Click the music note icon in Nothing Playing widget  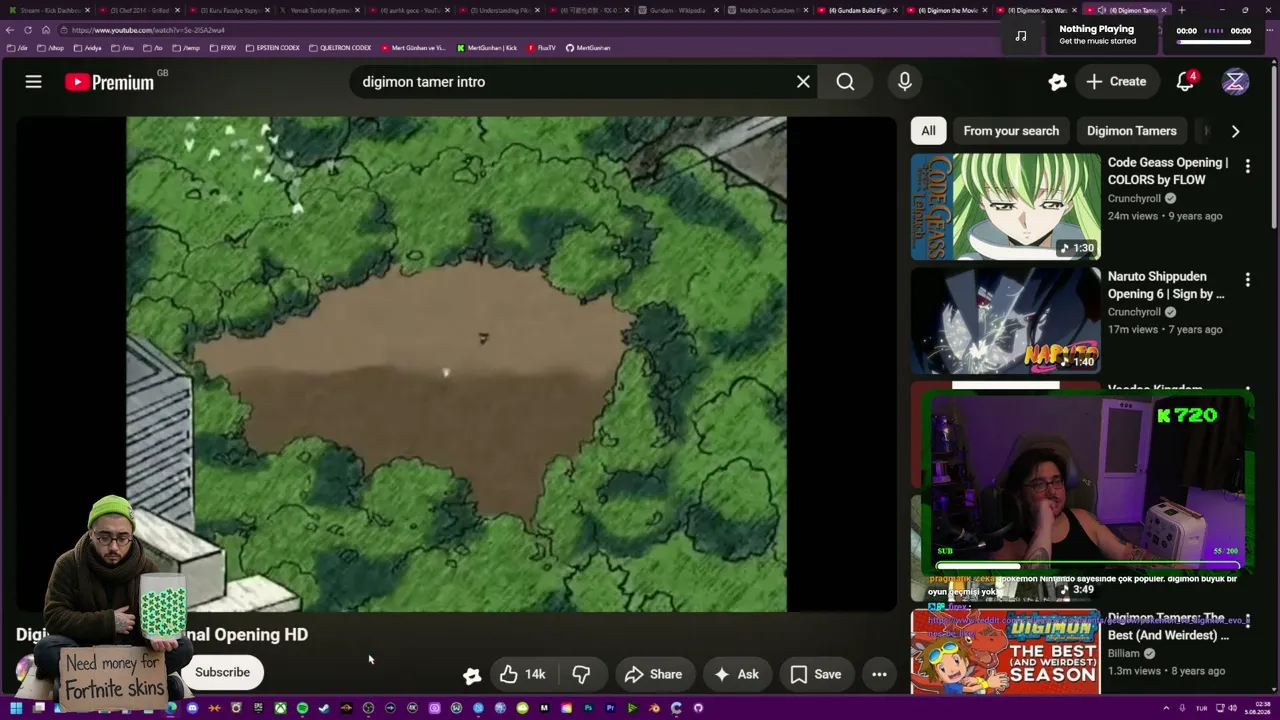click(1020, 35)
